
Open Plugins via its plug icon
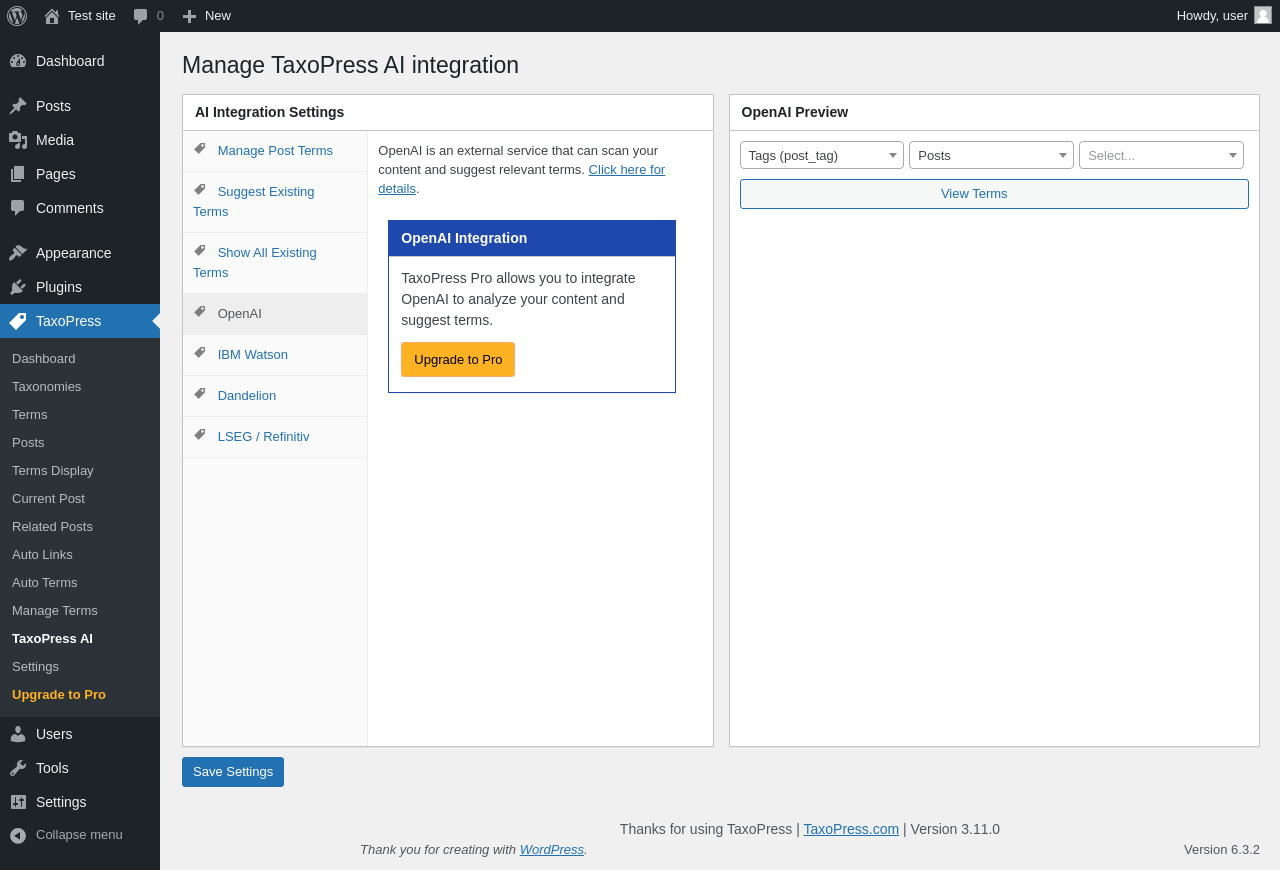(18, 287)
